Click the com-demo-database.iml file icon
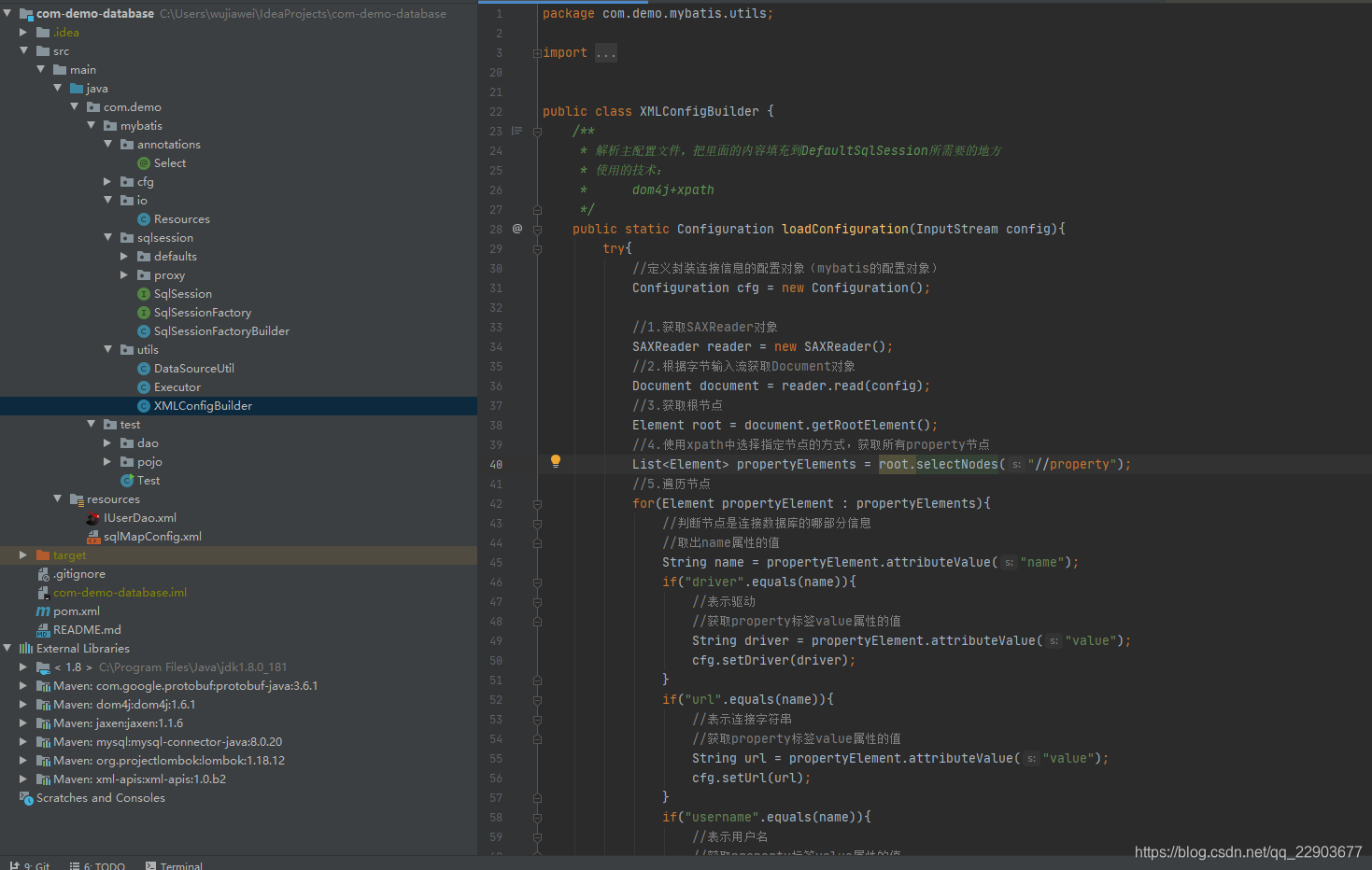 (x=43, y=593)
